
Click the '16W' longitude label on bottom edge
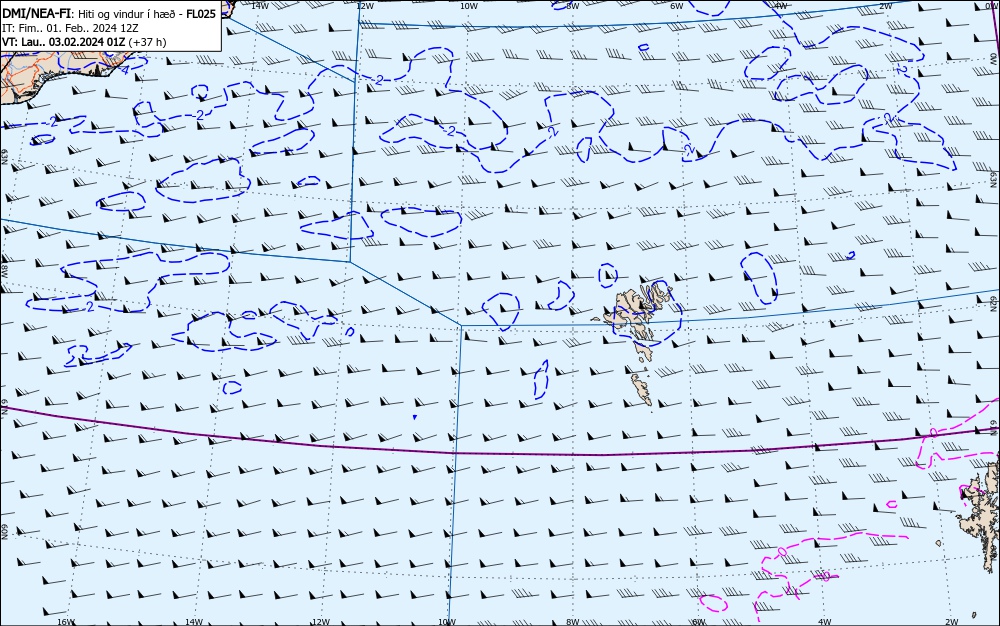pos(66,622)
